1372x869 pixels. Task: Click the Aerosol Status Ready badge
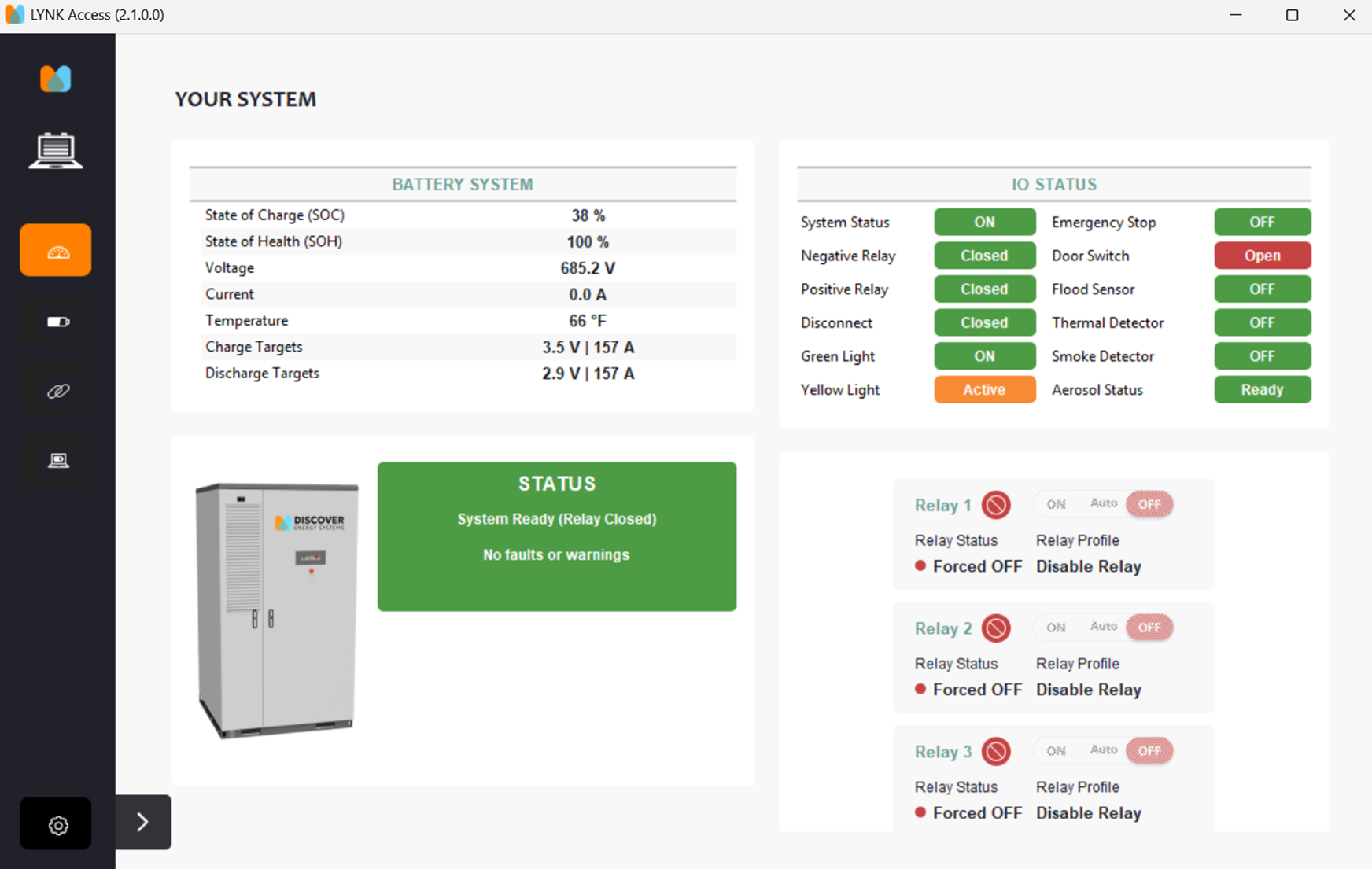[x=1262, y=390]
